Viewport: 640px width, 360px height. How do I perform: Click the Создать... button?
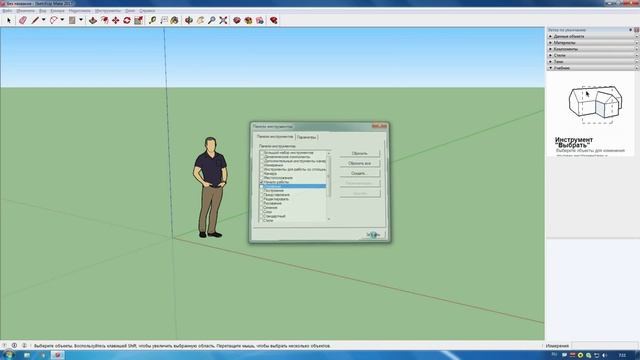click(x=360, y=173)
